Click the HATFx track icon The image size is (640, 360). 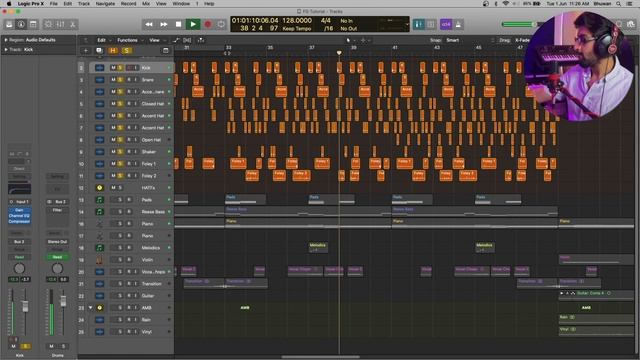point(99,188)
